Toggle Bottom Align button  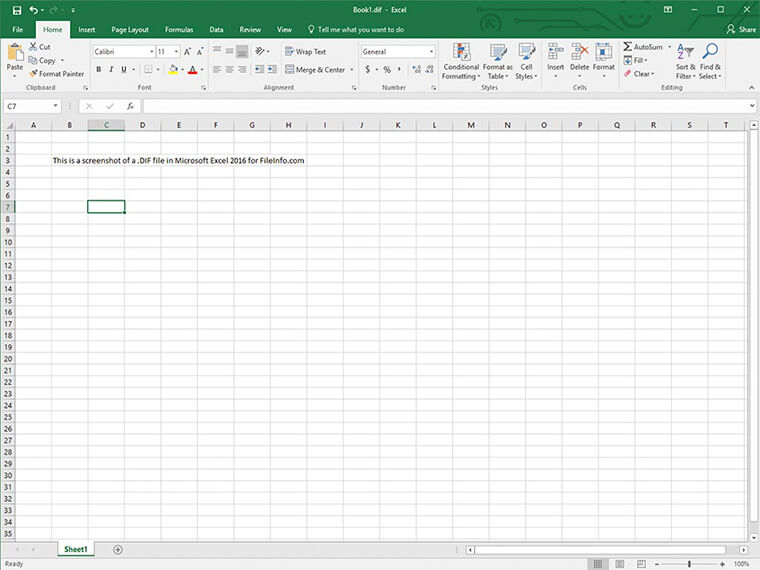click(242, 51)
